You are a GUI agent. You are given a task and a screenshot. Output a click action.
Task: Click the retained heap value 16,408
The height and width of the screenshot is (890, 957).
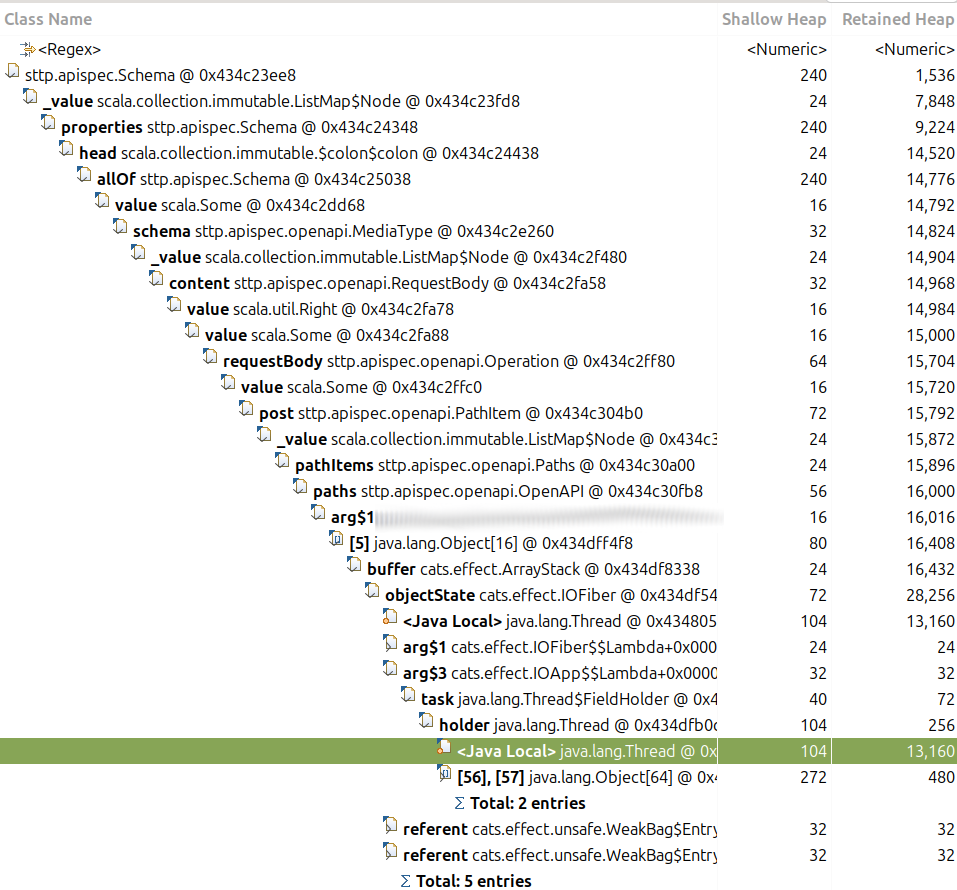[x=930, y=543]
